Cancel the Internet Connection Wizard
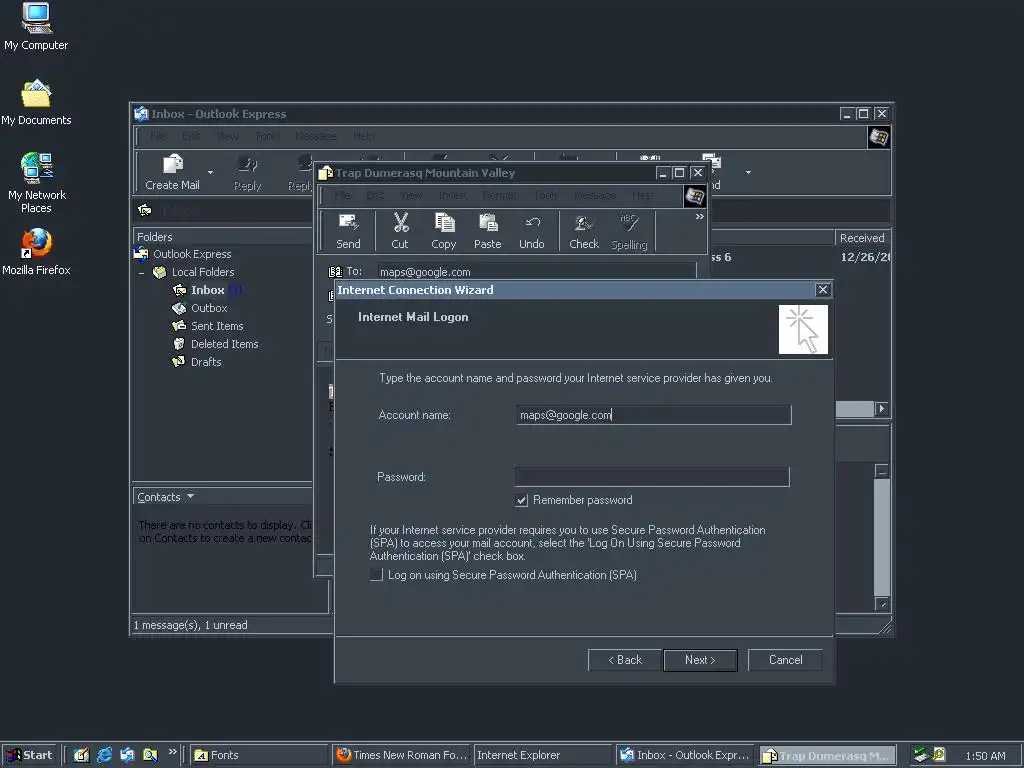This screenshot has height=768, width=1024. point(785,660)
